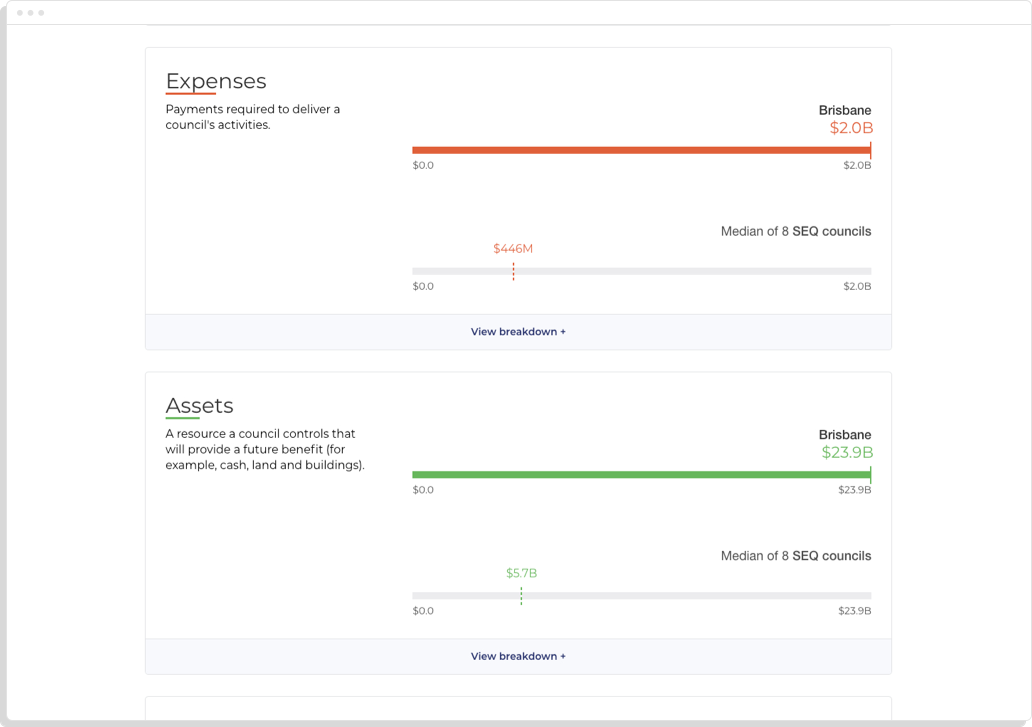Screen dimensions: 1032x727
Task: Click the third window control dot
Action: pyautogui.click(x=41, y=13)
